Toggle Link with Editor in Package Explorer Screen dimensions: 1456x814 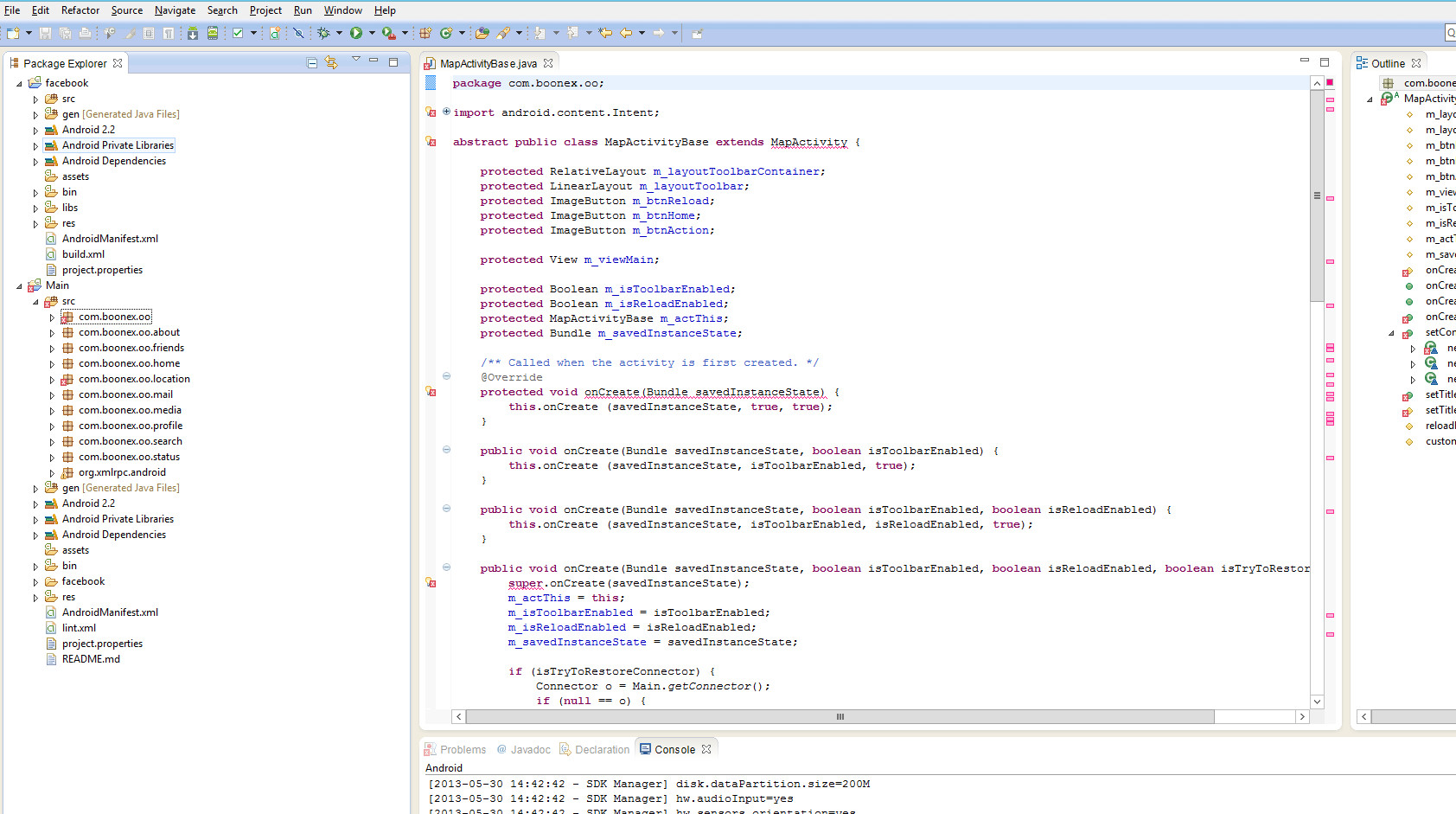331,63
